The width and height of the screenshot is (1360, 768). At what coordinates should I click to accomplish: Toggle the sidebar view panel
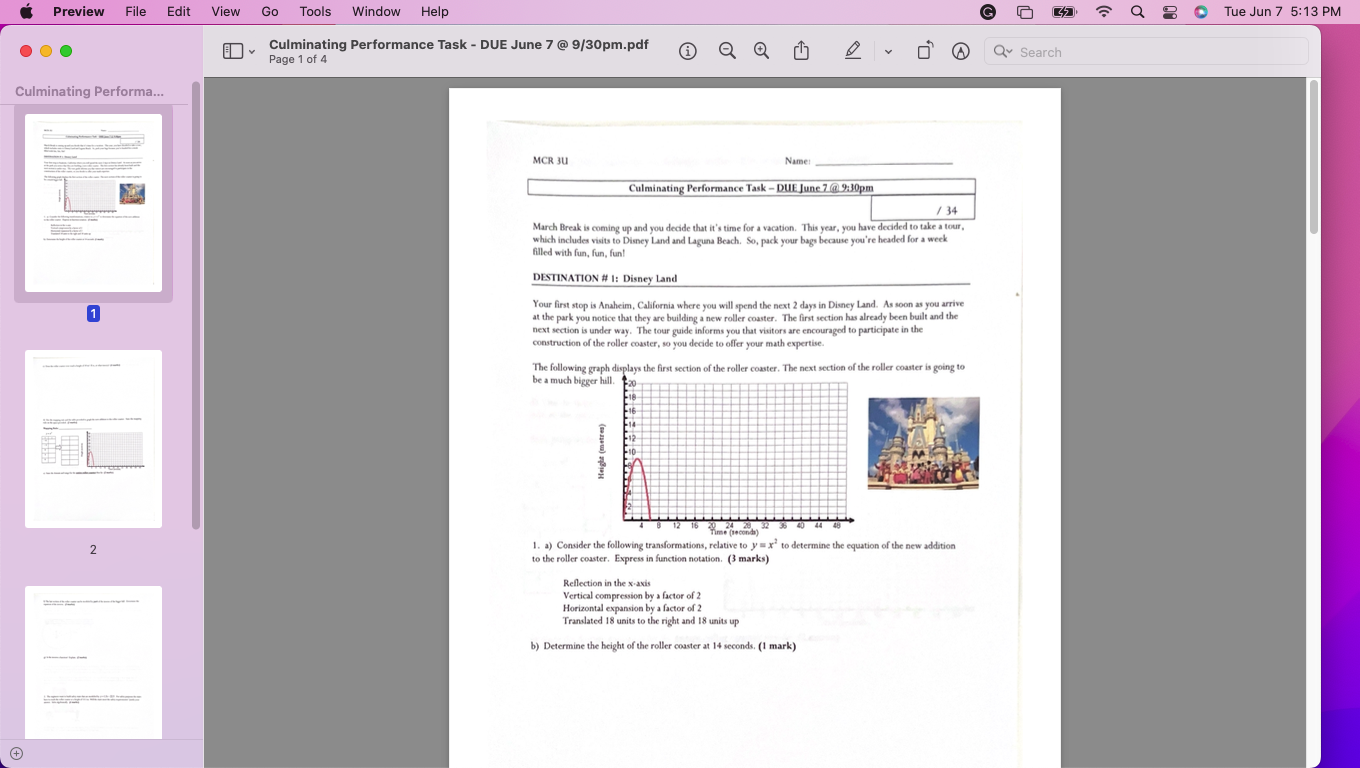coord(233,51)
